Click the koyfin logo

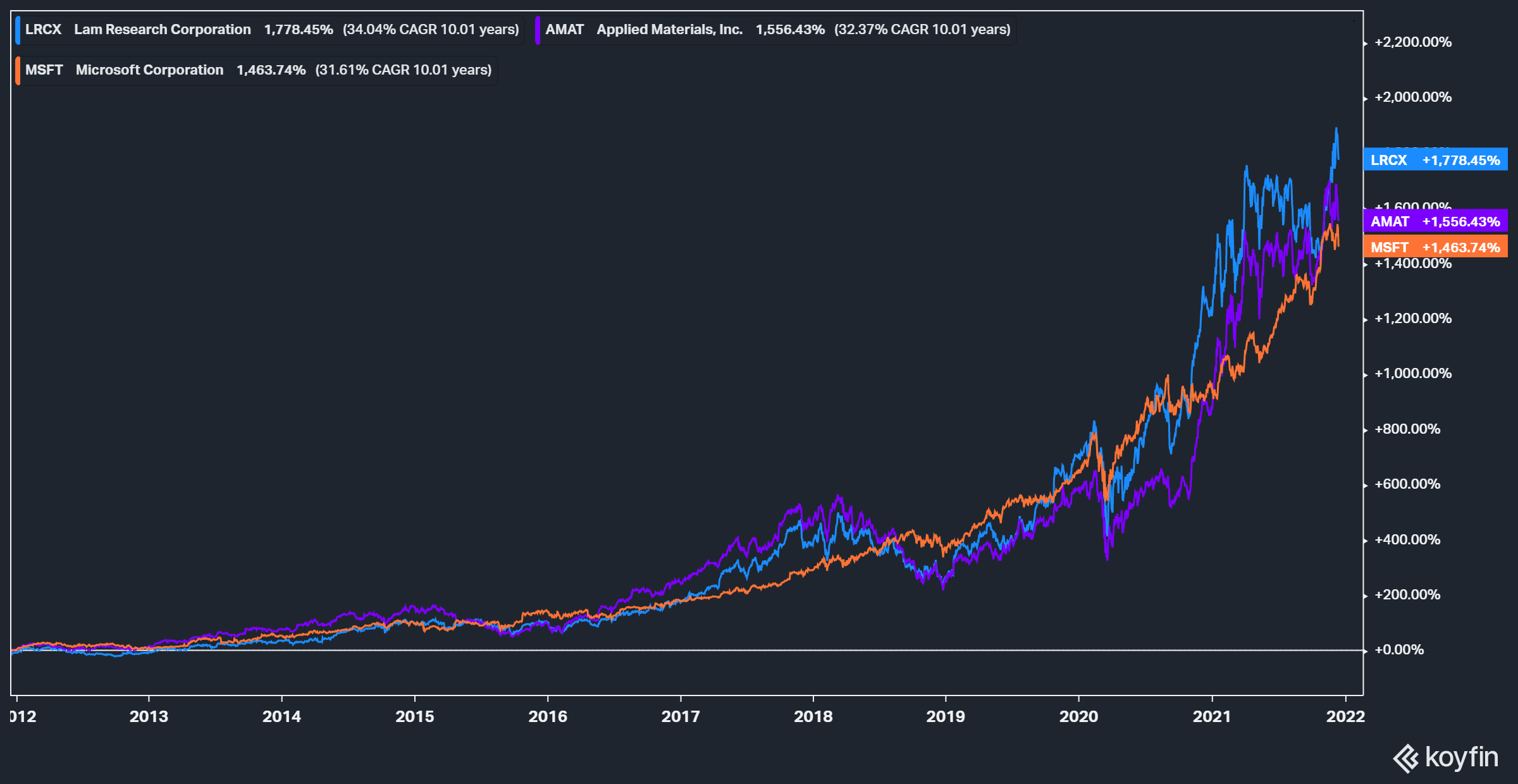click(x=1445, y=758)
